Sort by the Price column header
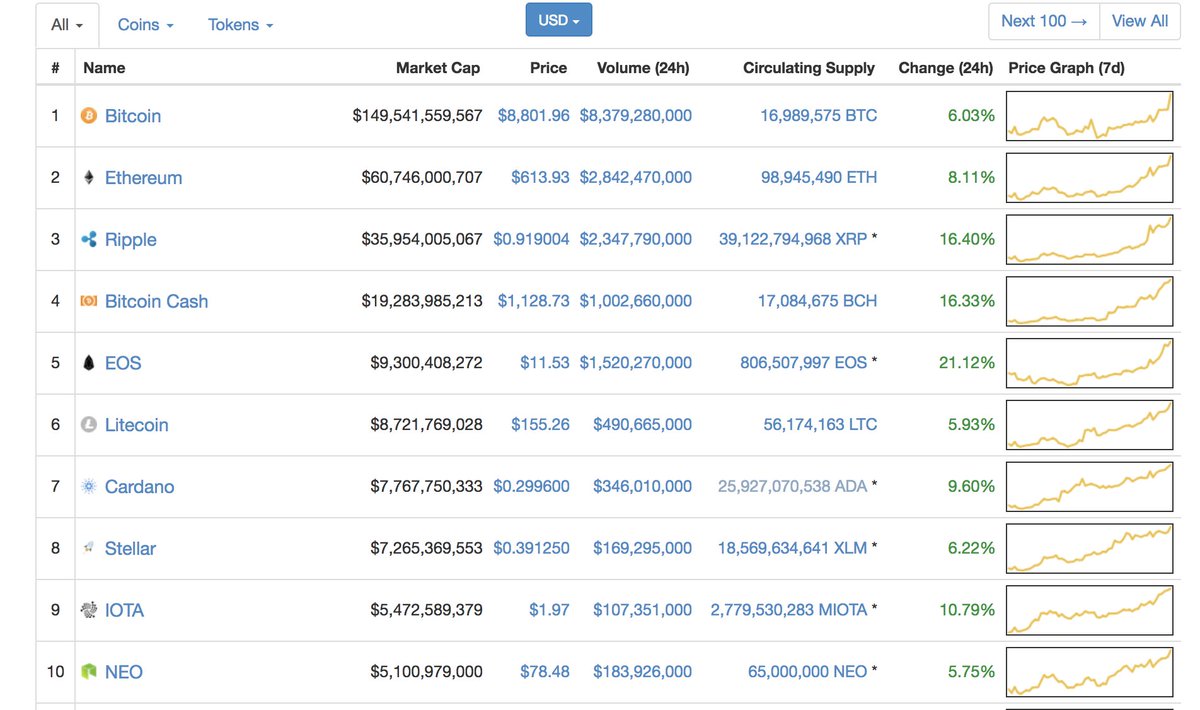1200x710 pixels. click(548, 68)
